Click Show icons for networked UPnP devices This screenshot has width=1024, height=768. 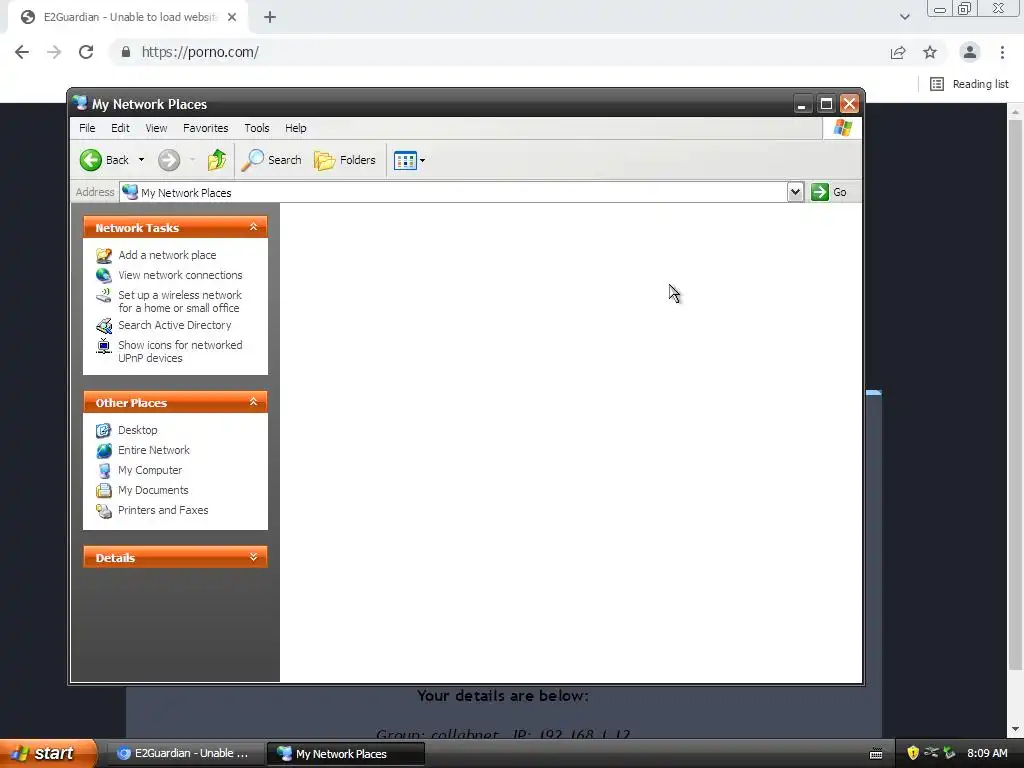point(180,351)
